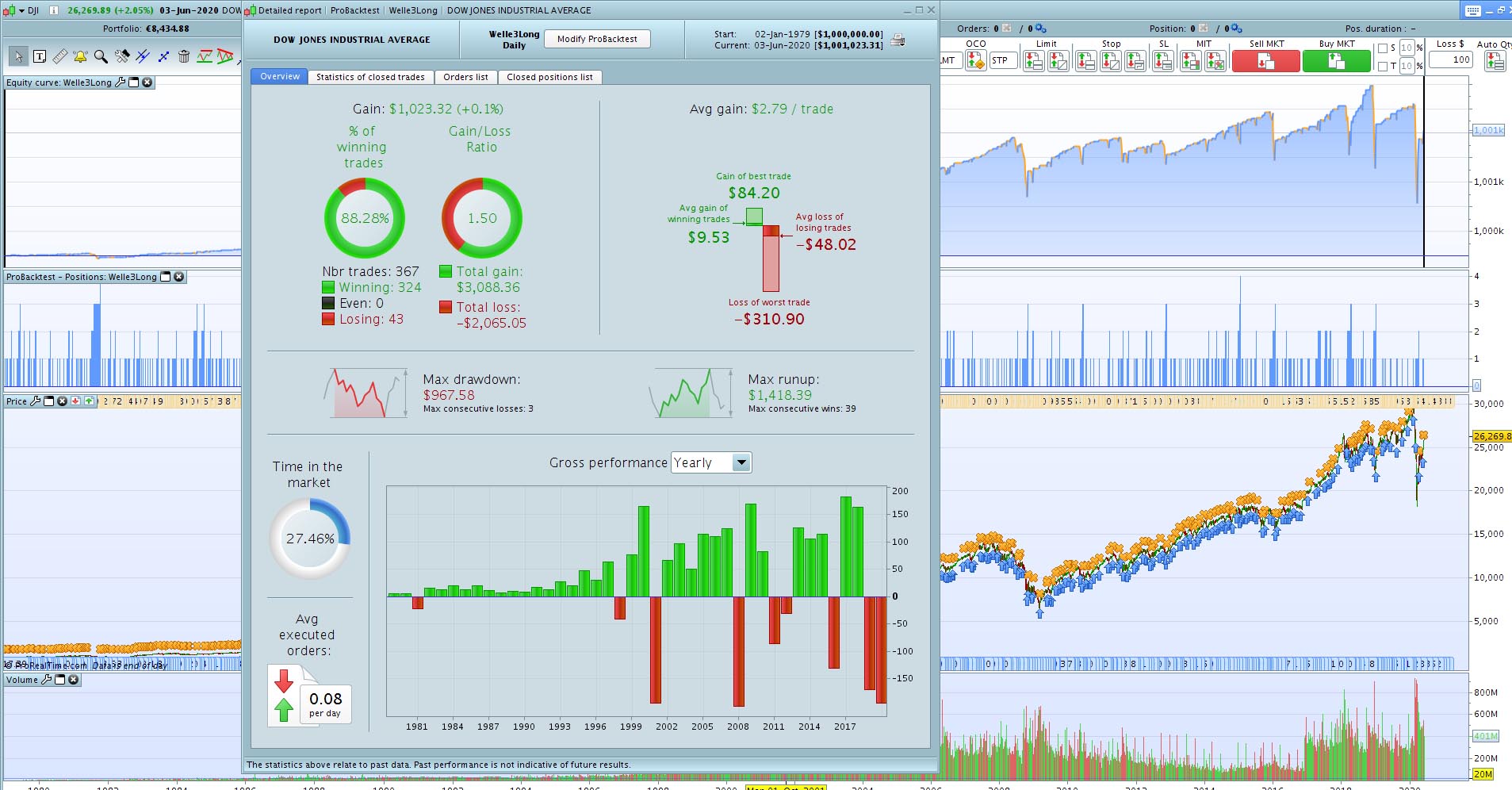Viewport: 1512px width, 790px height.
Task: Select the magnifying glass zoom tool
Action: point(101,56)
